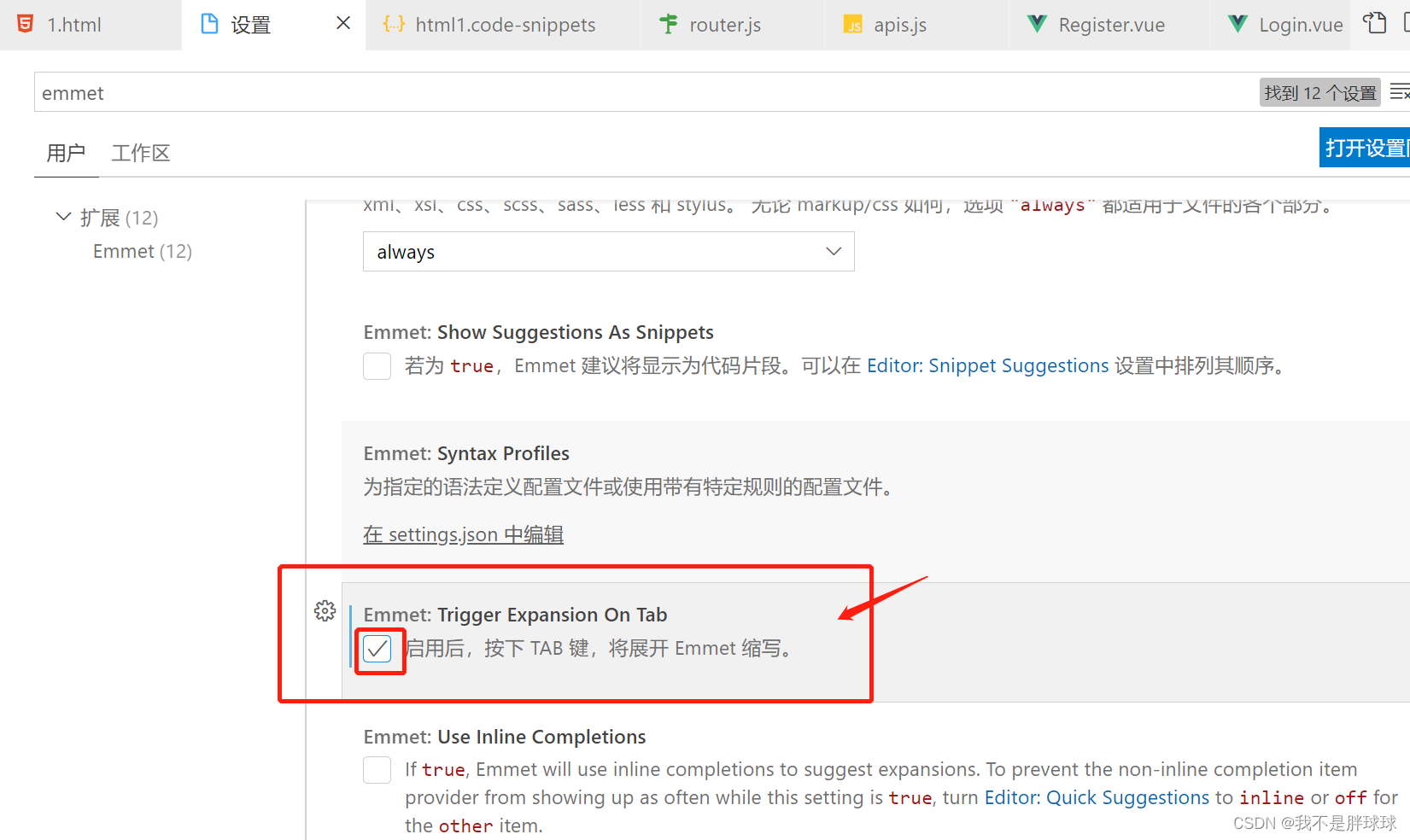Close the 设置 settings tab
The image size is (1410, 840).
(x=343, y=23)
